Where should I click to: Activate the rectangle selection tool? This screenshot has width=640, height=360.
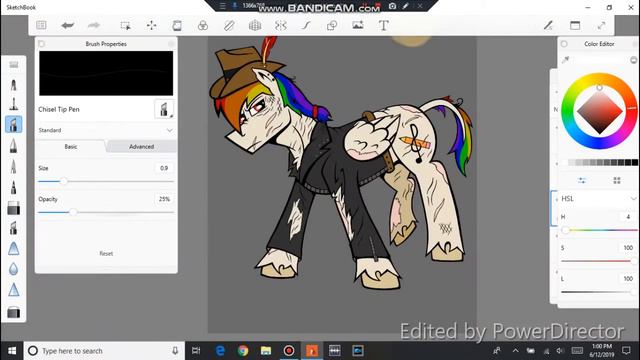click(125, 25)
